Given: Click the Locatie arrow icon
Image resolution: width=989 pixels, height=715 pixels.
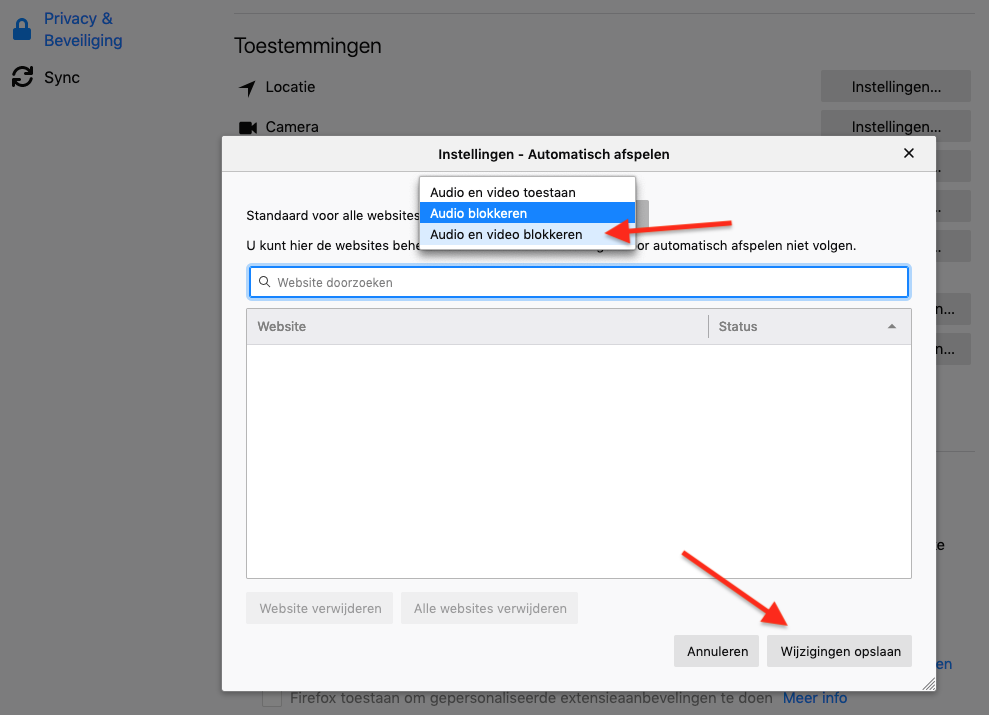Looking at the screenshot, I should coord(248,88).
